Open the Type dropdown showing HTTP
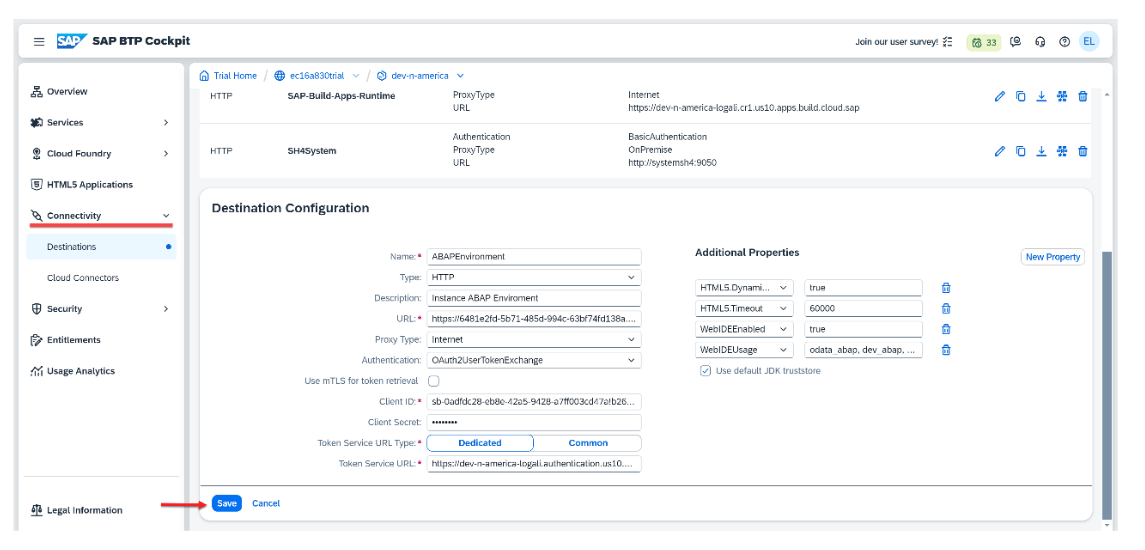Screen dimensions: 1145x550 point(534,278)
